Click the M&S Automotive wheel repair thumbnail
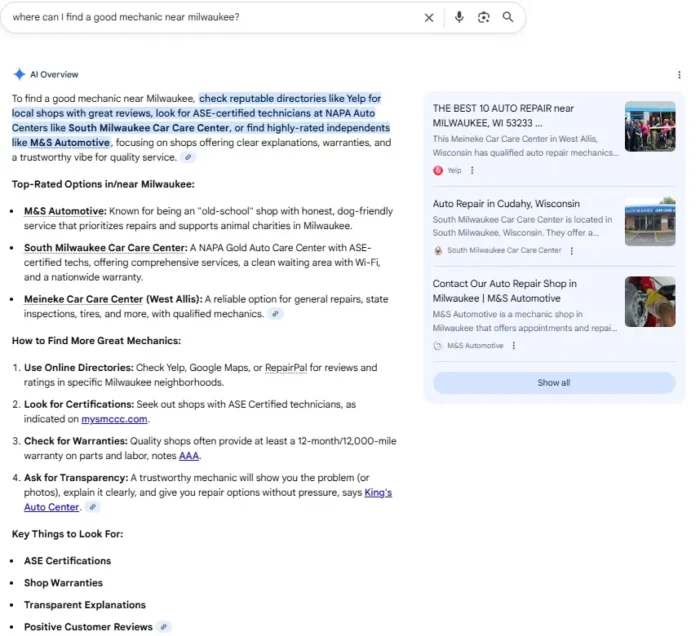 pos(650,302)
